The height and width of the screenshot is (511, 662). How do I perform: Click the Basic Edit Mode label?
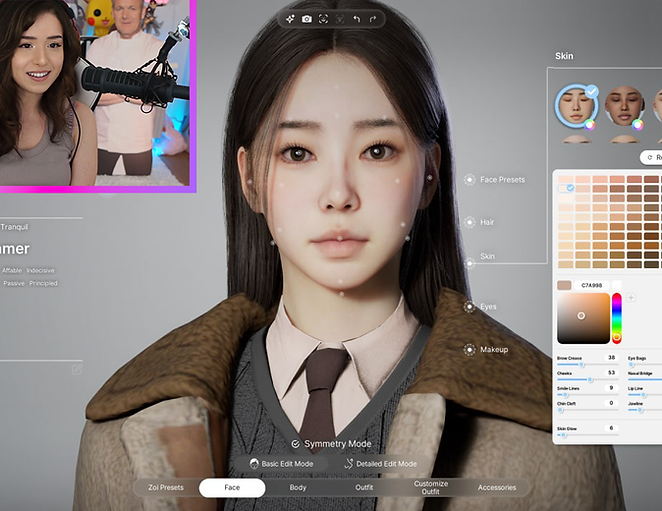(x=287, y=464)
